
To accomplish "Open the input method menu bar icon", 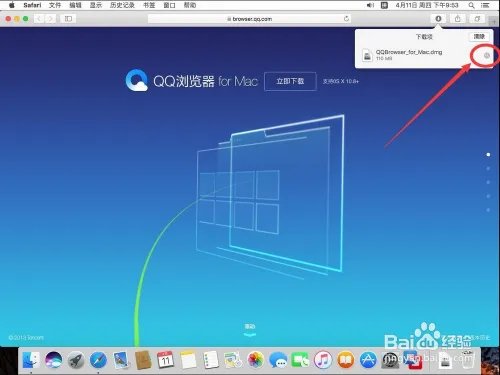I will 384,5.
